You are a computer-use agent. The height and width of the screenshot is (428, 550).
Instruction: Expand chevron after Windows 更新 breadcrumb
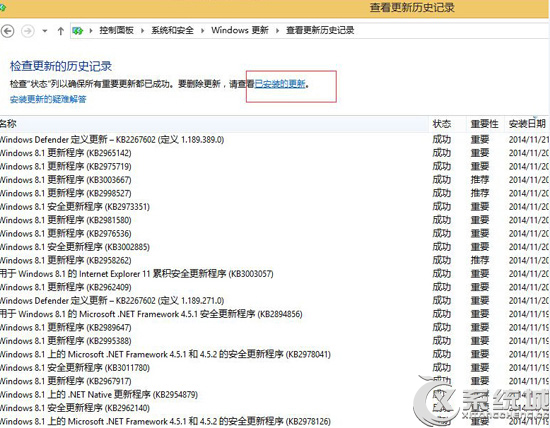277,31
